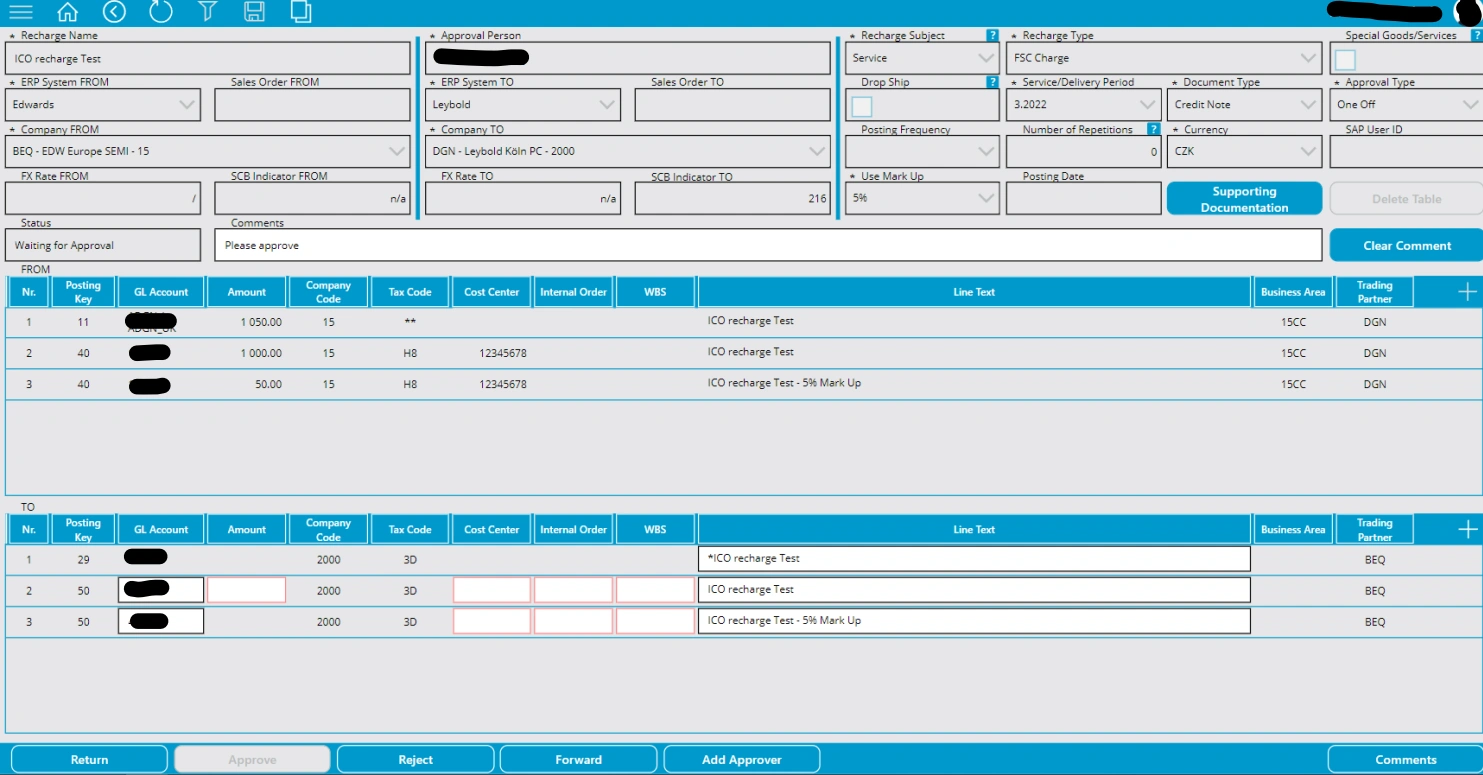Click the Add Approver button
The height and width of the screenshot is (775, 1483).
(741, 760)
